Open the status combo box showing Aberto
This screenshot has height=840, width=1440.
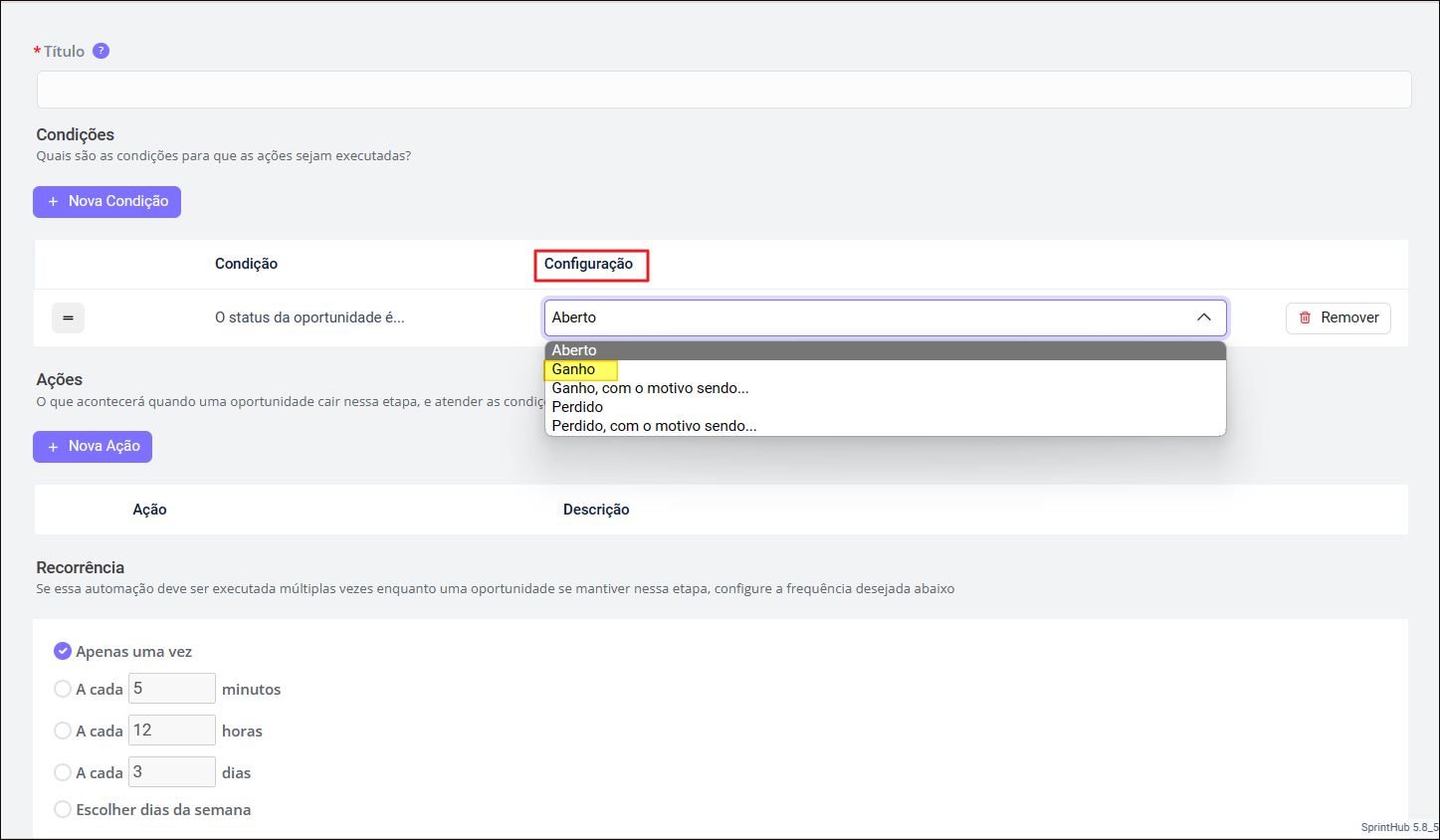[x=866, y=317]
